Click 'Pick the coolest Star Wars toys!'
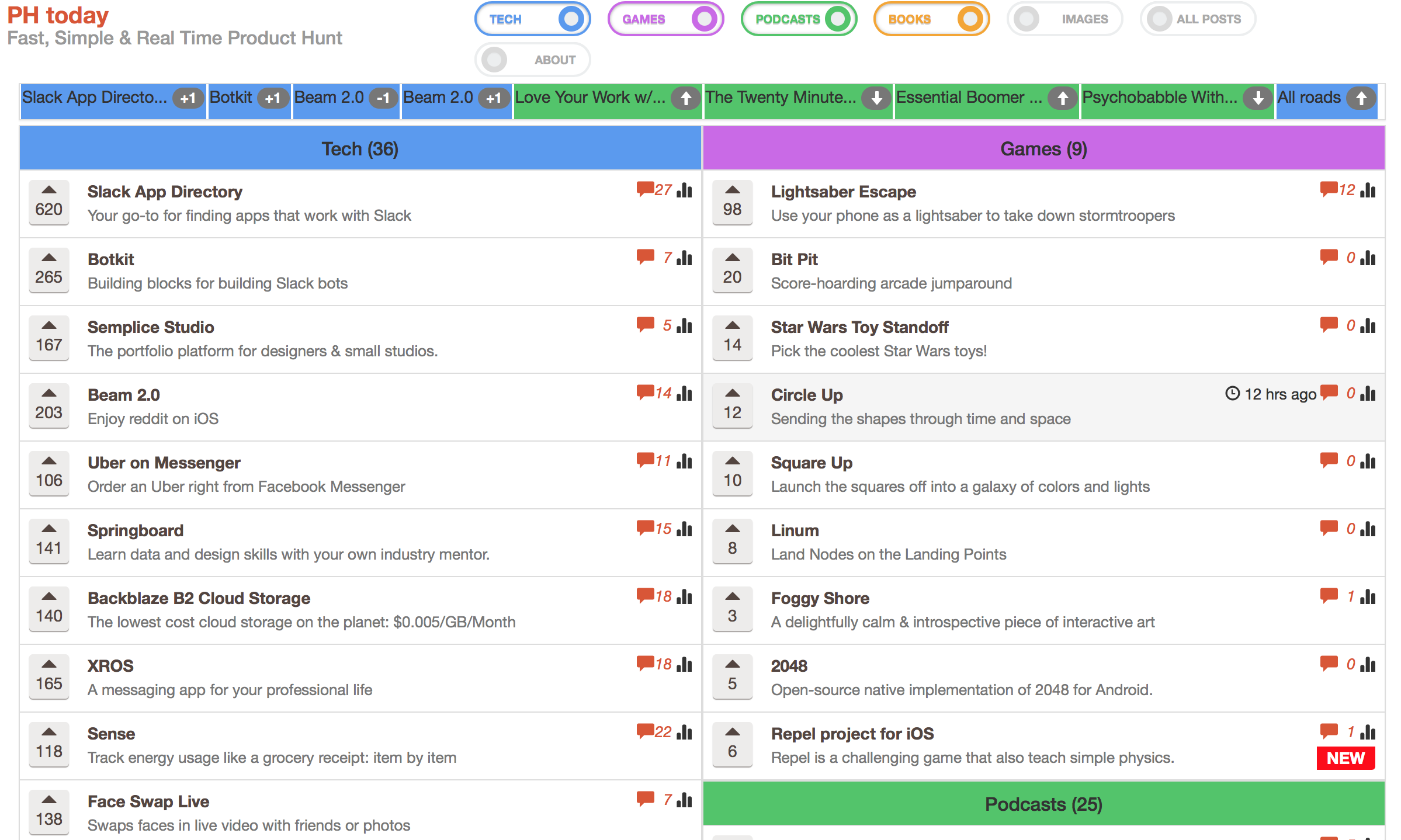This screenshot has height=840, width=1401. [879, 351]
